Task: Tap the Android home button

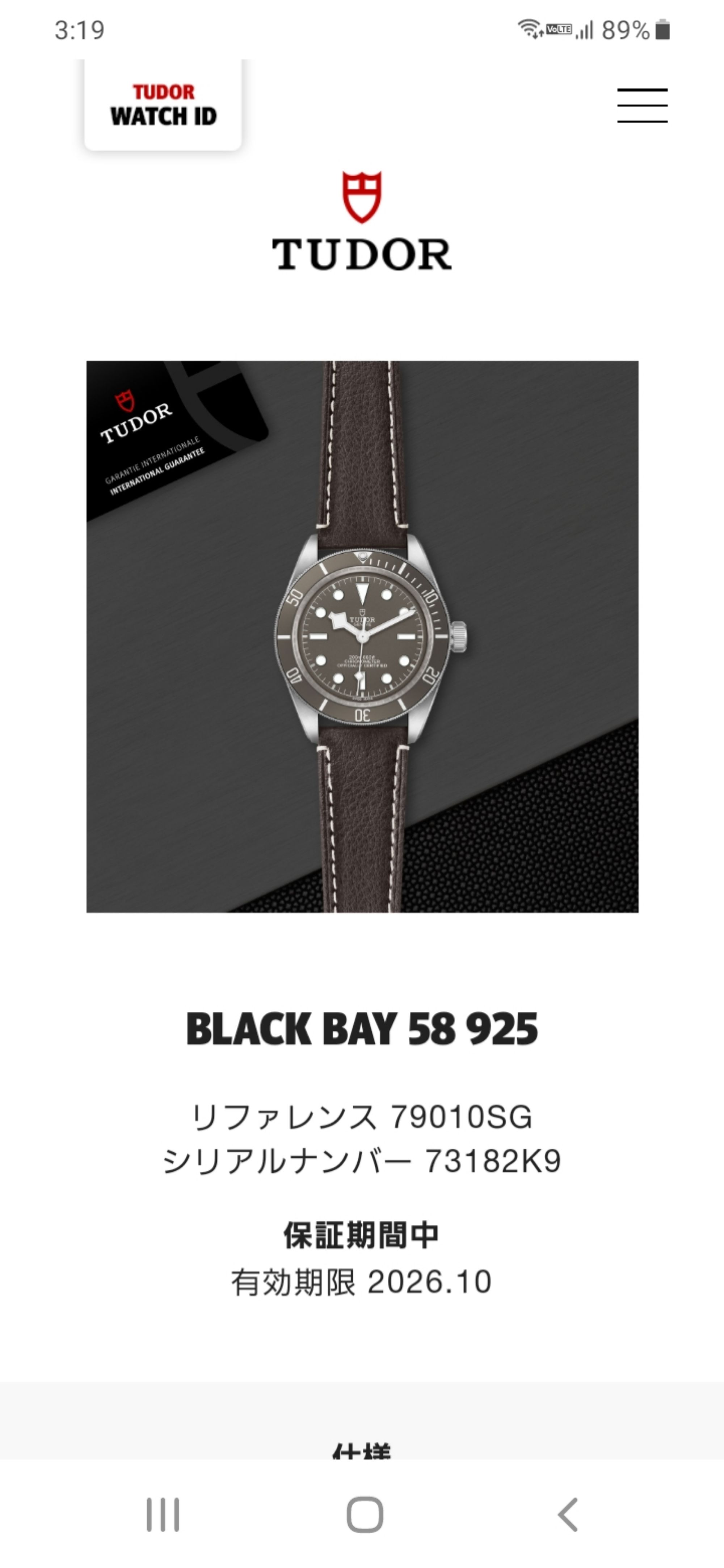Action: (365, 1514)
